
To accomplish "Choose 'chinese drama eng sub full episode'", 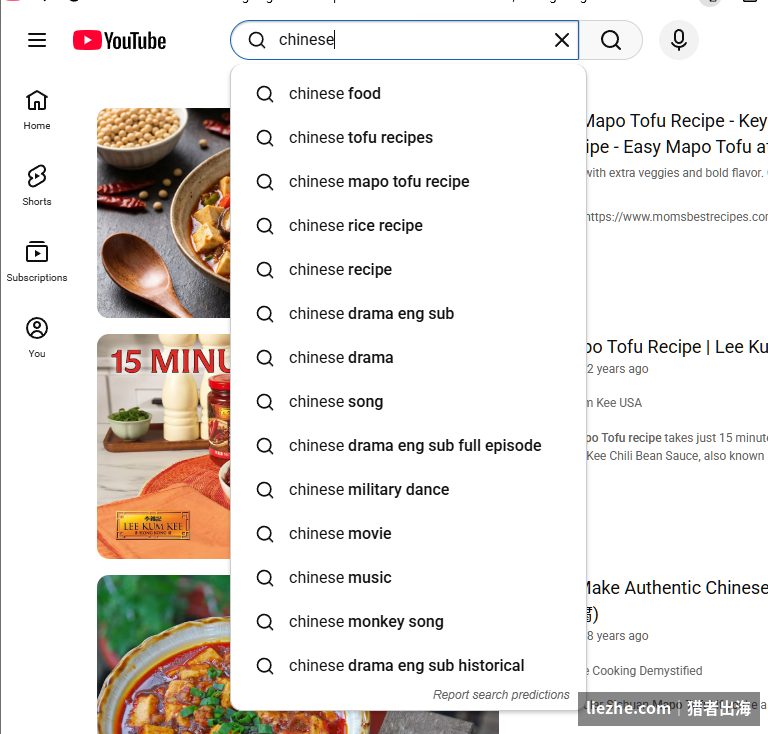I will pyautogui.click(x=408, y=446).
